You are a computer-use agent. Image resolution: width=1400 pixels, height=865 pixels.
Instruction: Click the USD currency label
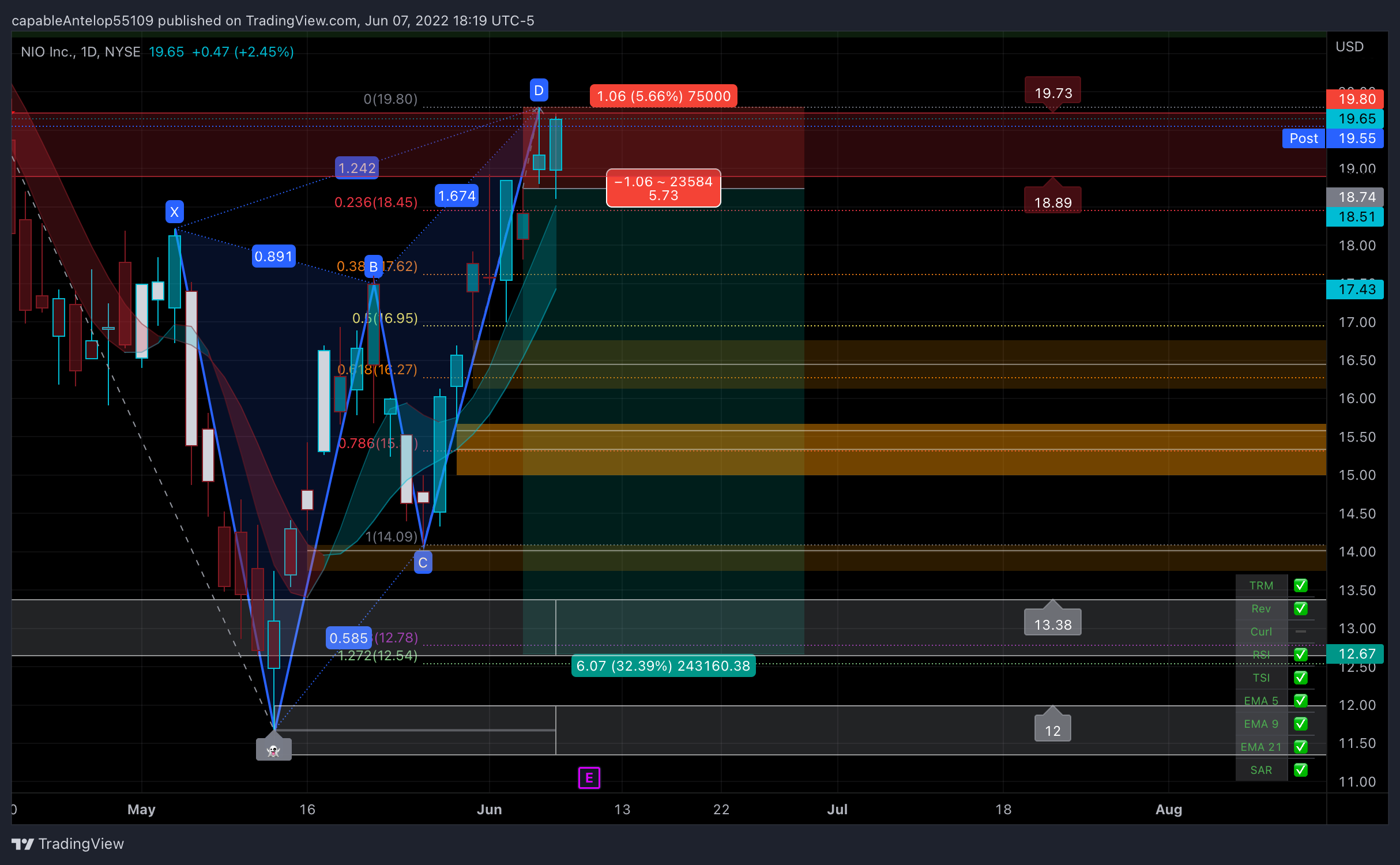[1350, 46]
